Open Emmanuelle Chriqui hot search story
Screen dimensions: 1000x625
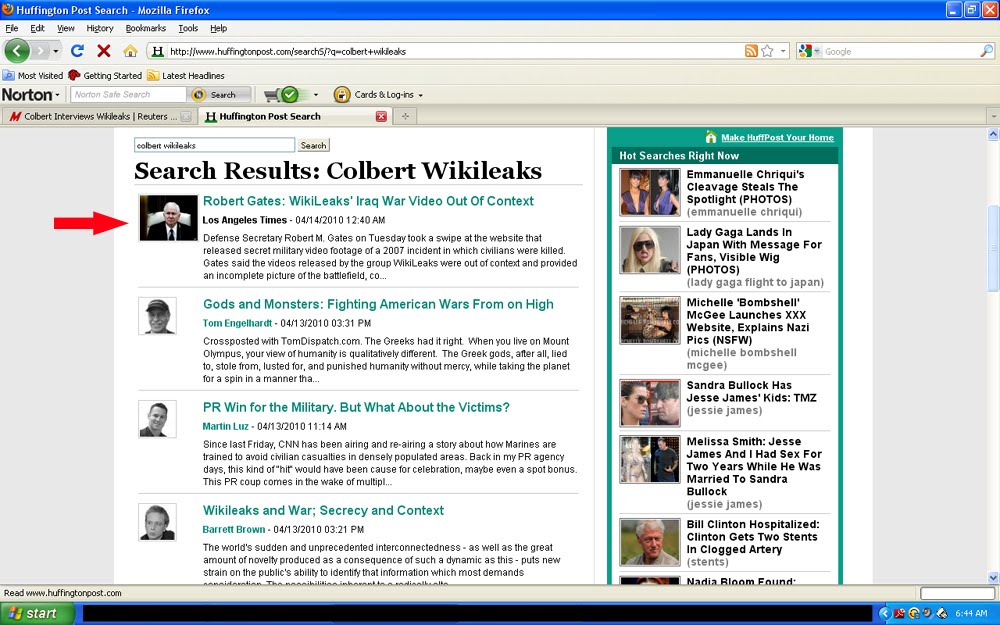pos(746,187)
